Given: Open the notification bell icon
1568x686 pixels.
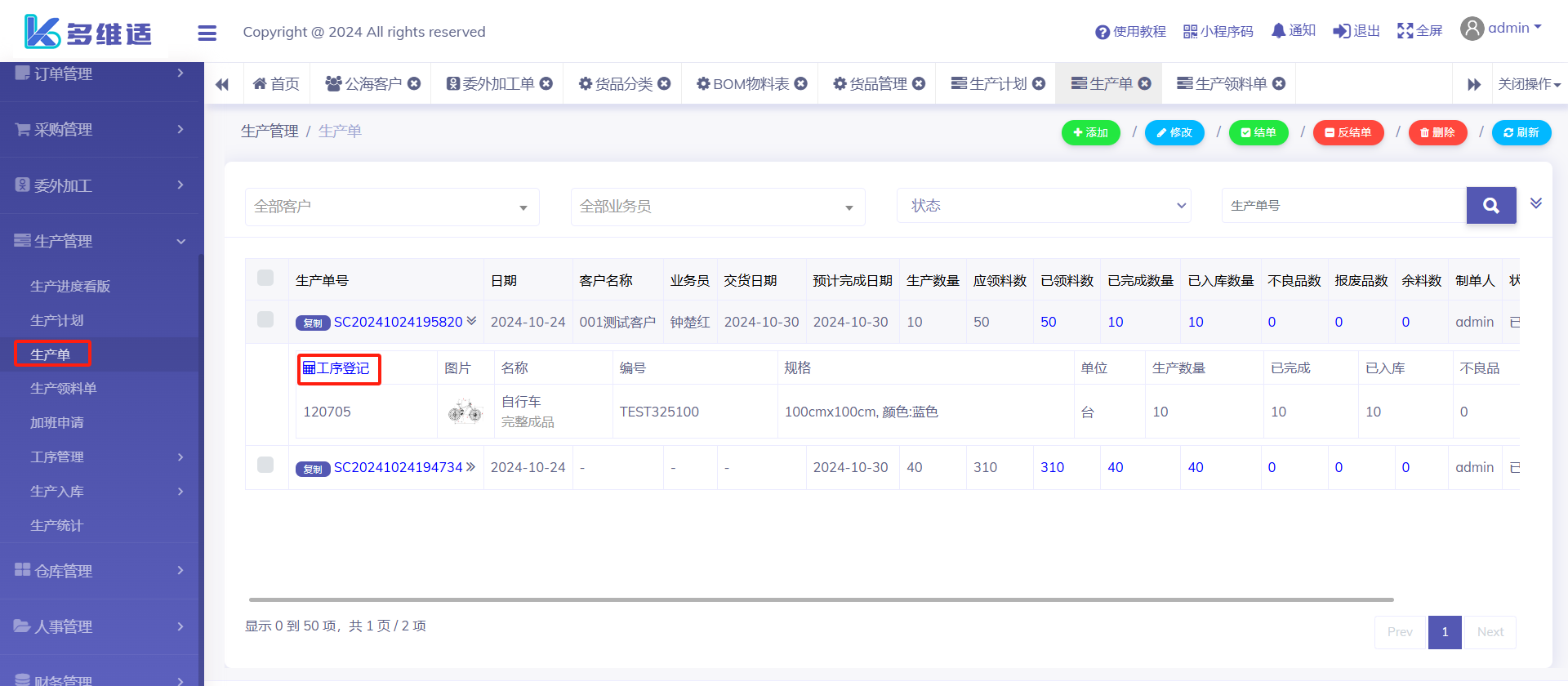Looking at the screenshot, I should click(x=1278, y=31).
